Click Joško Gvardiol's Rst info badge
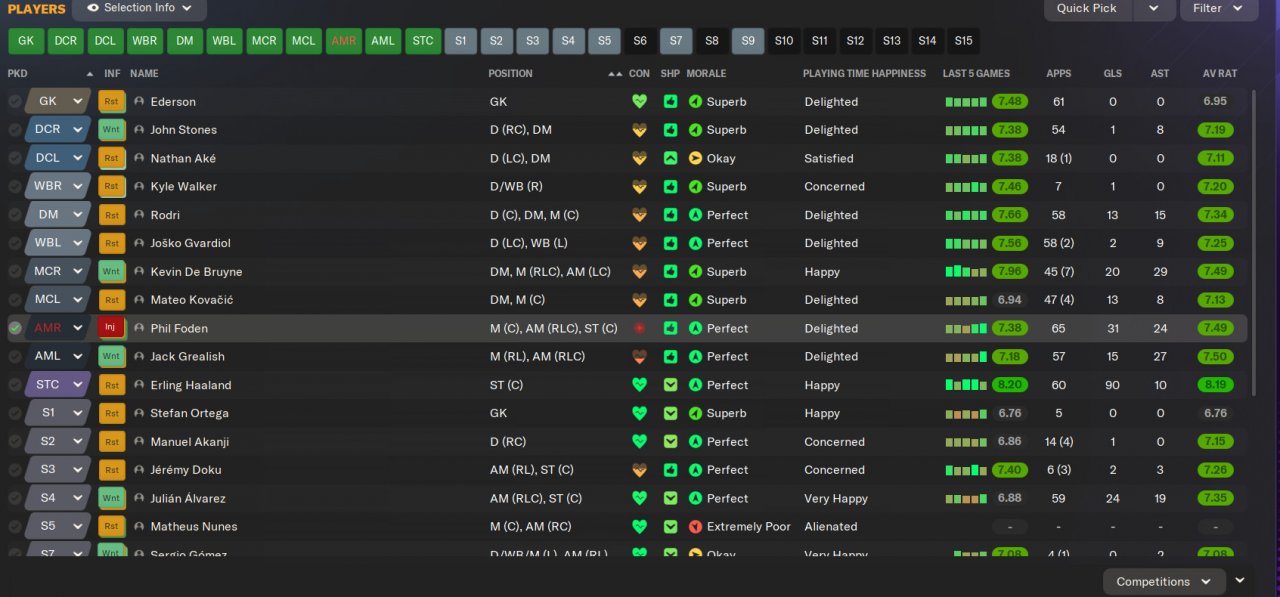 click(111, 243)
